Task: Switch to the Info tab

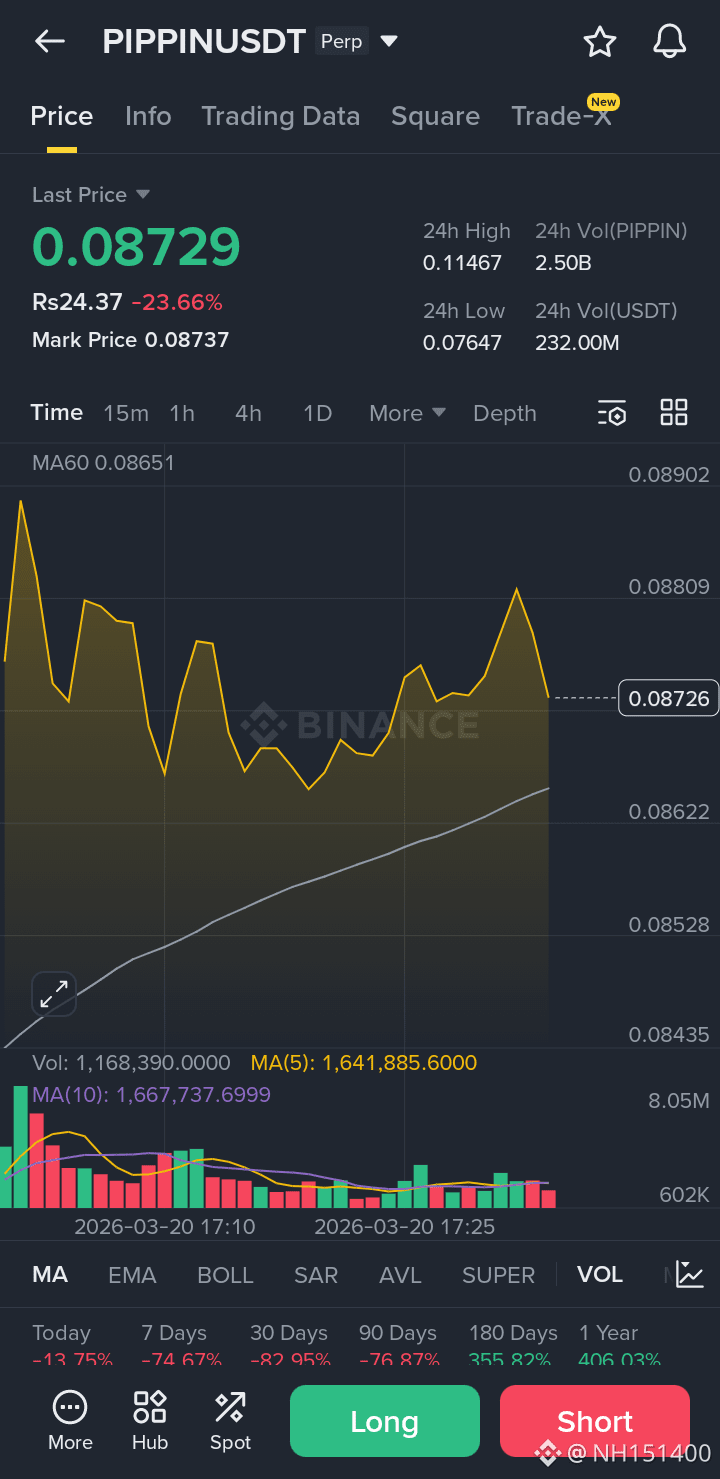Action: (x=148, y=116)
